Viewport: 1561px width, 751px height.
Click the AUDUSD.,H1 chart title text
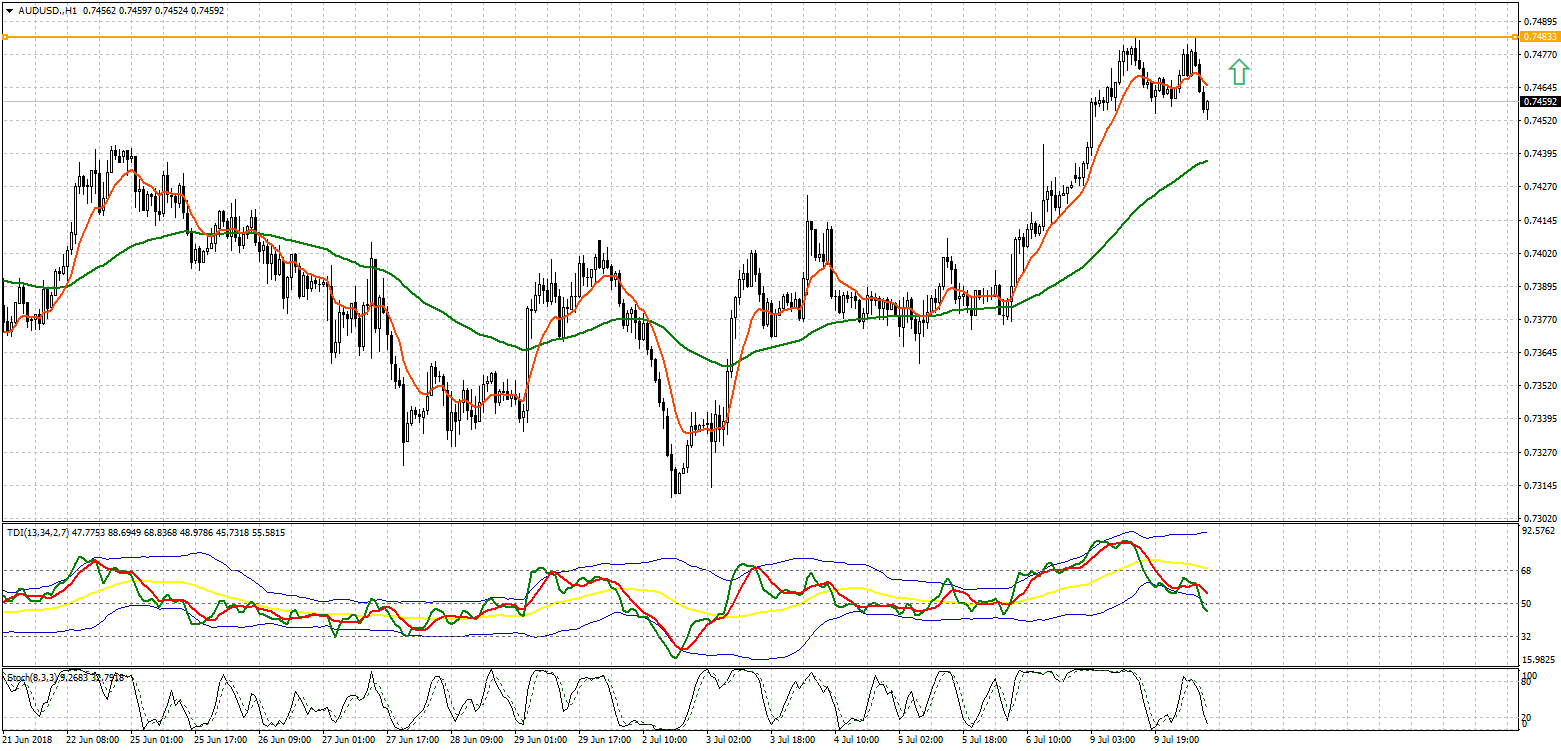pos(50,10)
